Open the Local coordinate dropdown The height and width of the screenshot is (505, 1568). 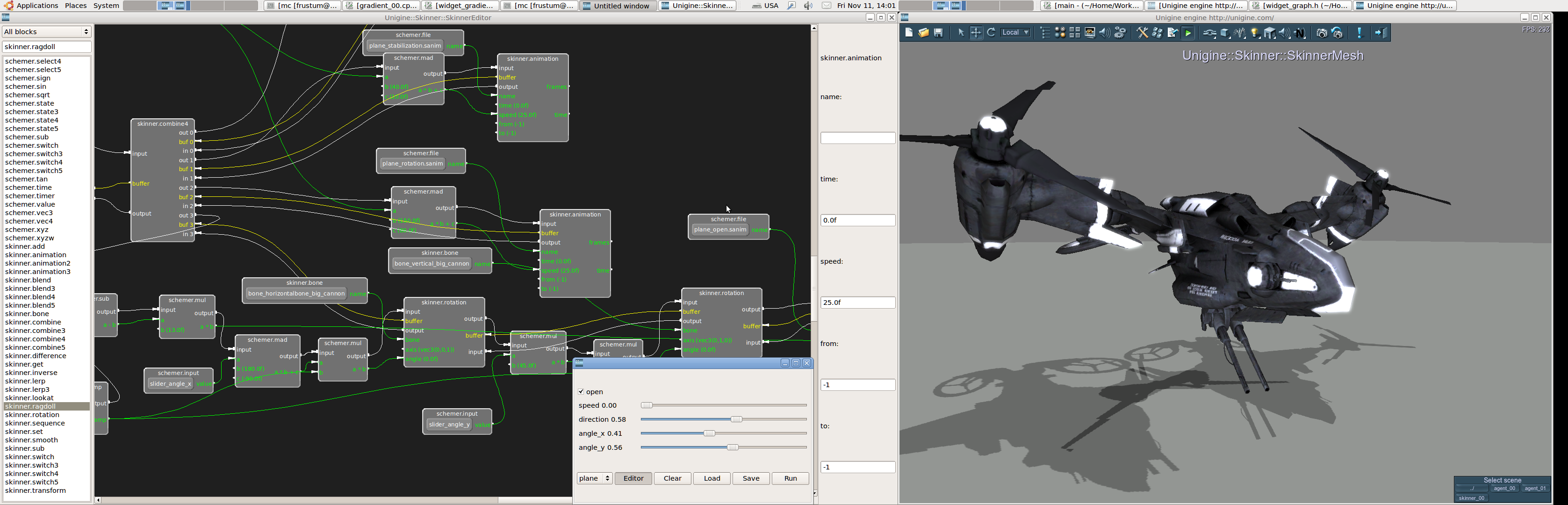(1015, 33)
